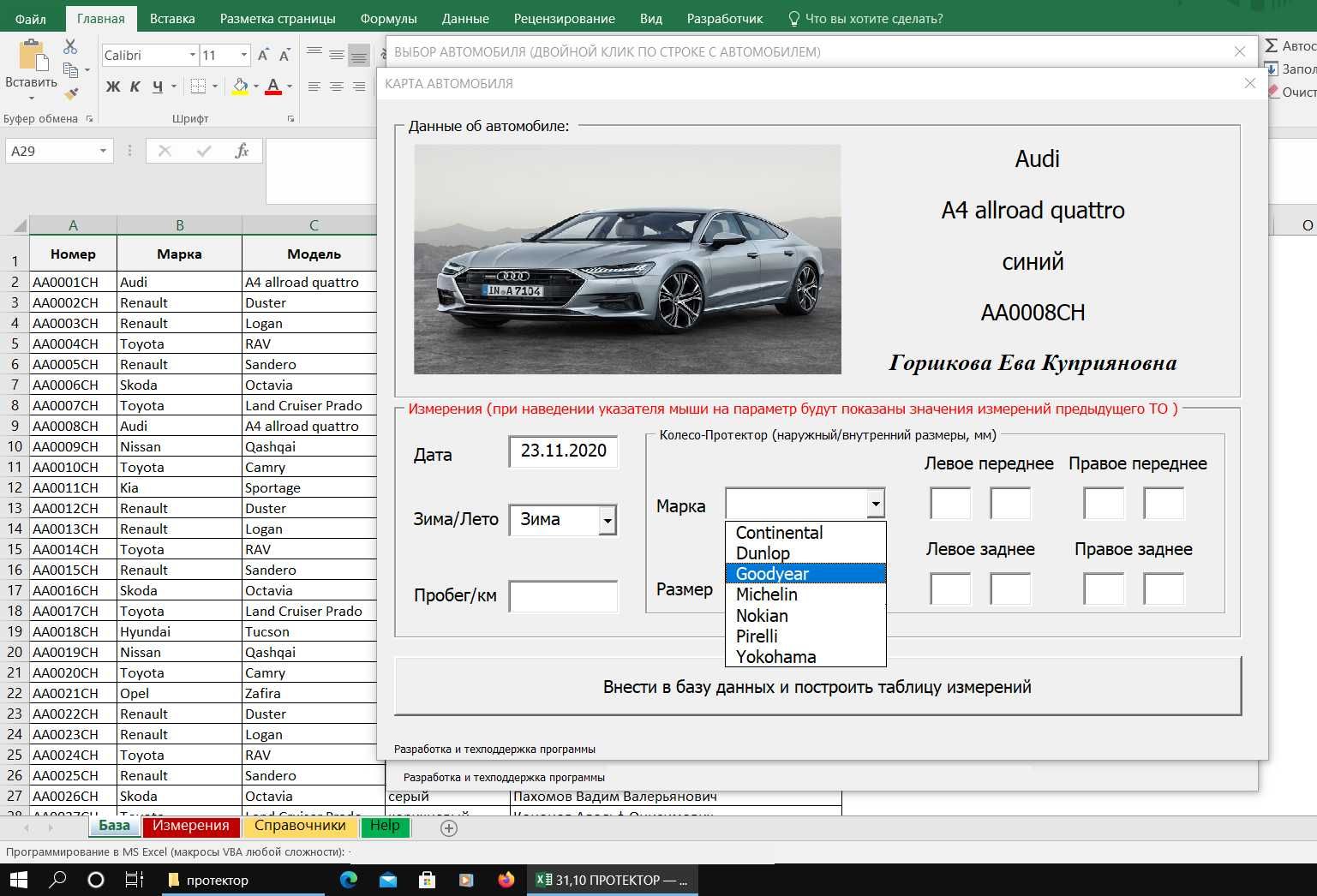
Task: Click the Borders icon
Action: click(198, 86)
